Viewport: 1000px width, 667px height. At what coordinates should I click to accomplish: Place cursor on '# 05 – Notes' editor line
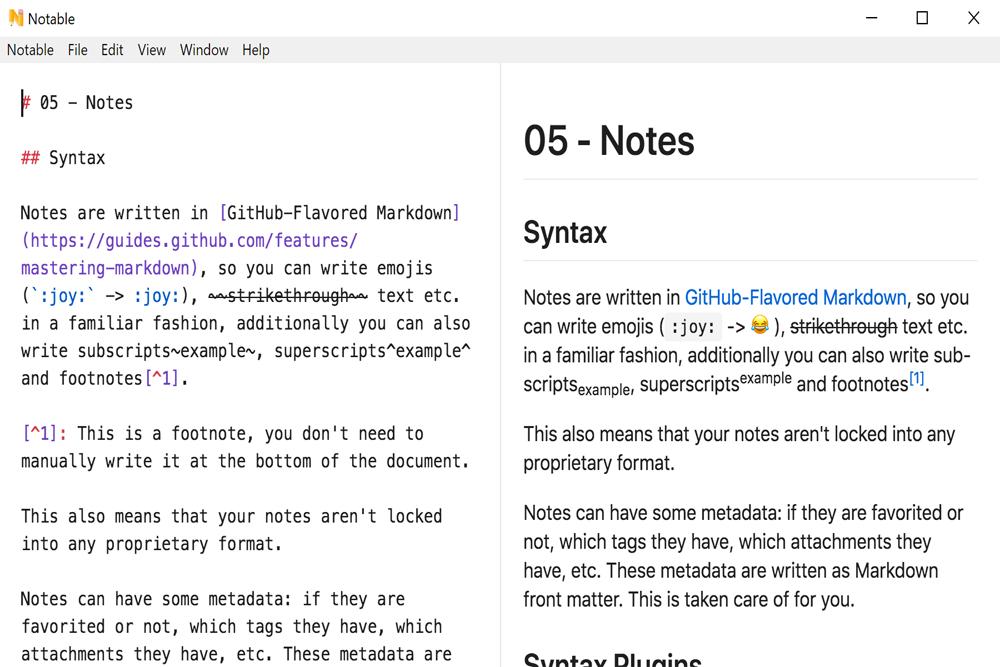click(86, 103)
